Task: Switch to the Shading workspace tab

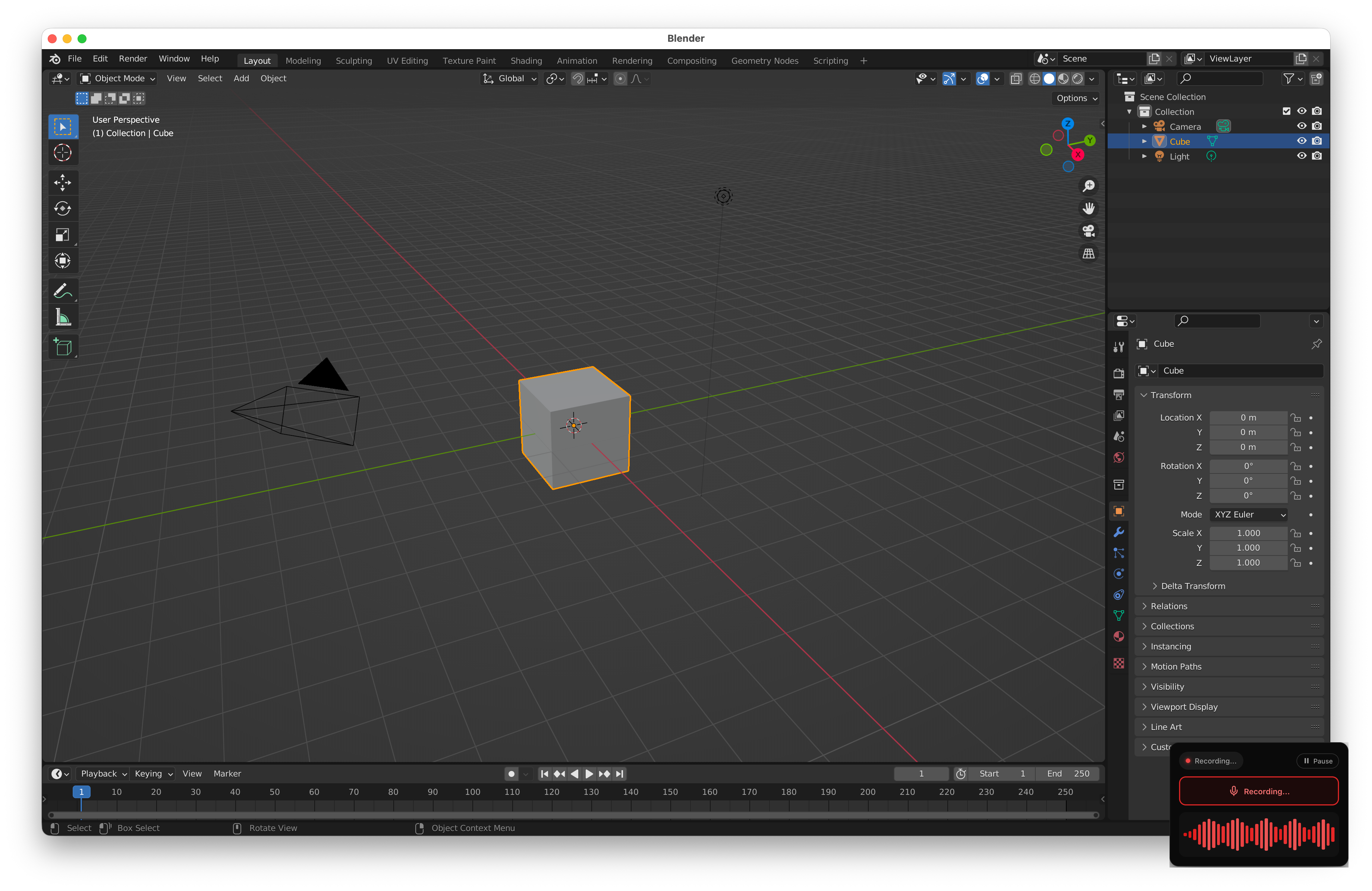Action: [526, 60]
